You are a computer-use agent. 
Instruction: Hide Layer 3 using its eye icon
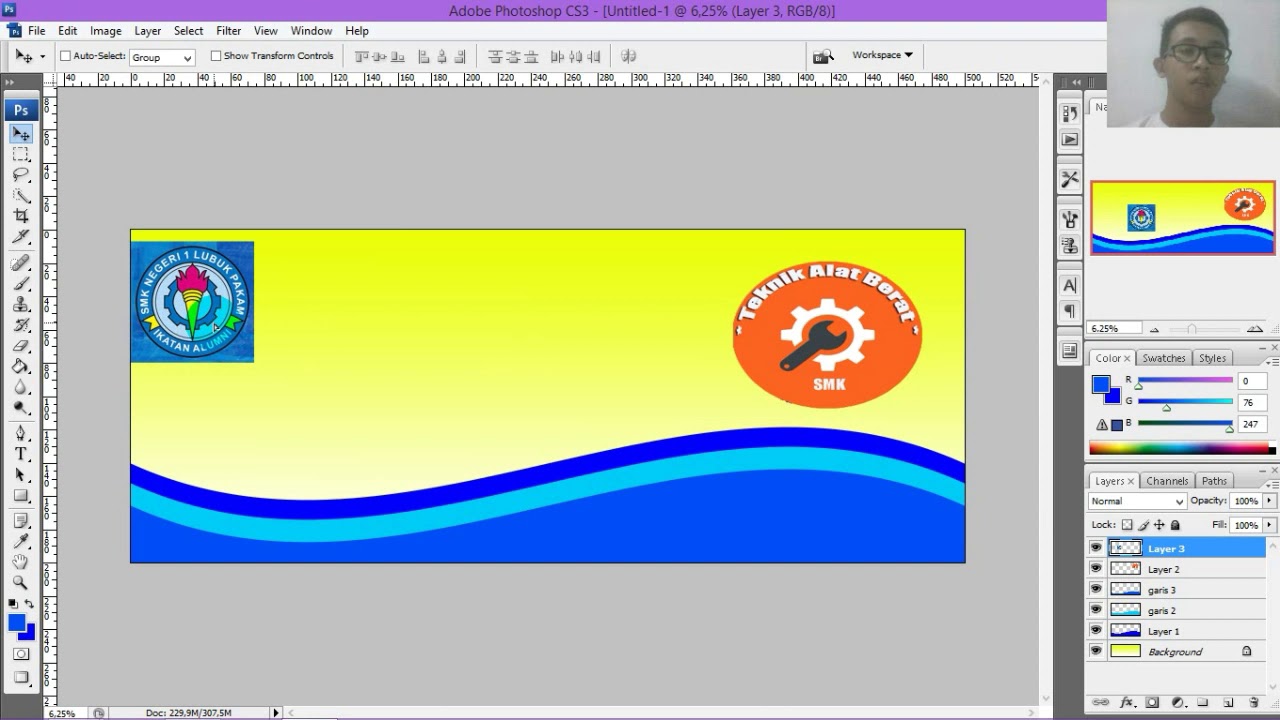[x=1096, y=548]
